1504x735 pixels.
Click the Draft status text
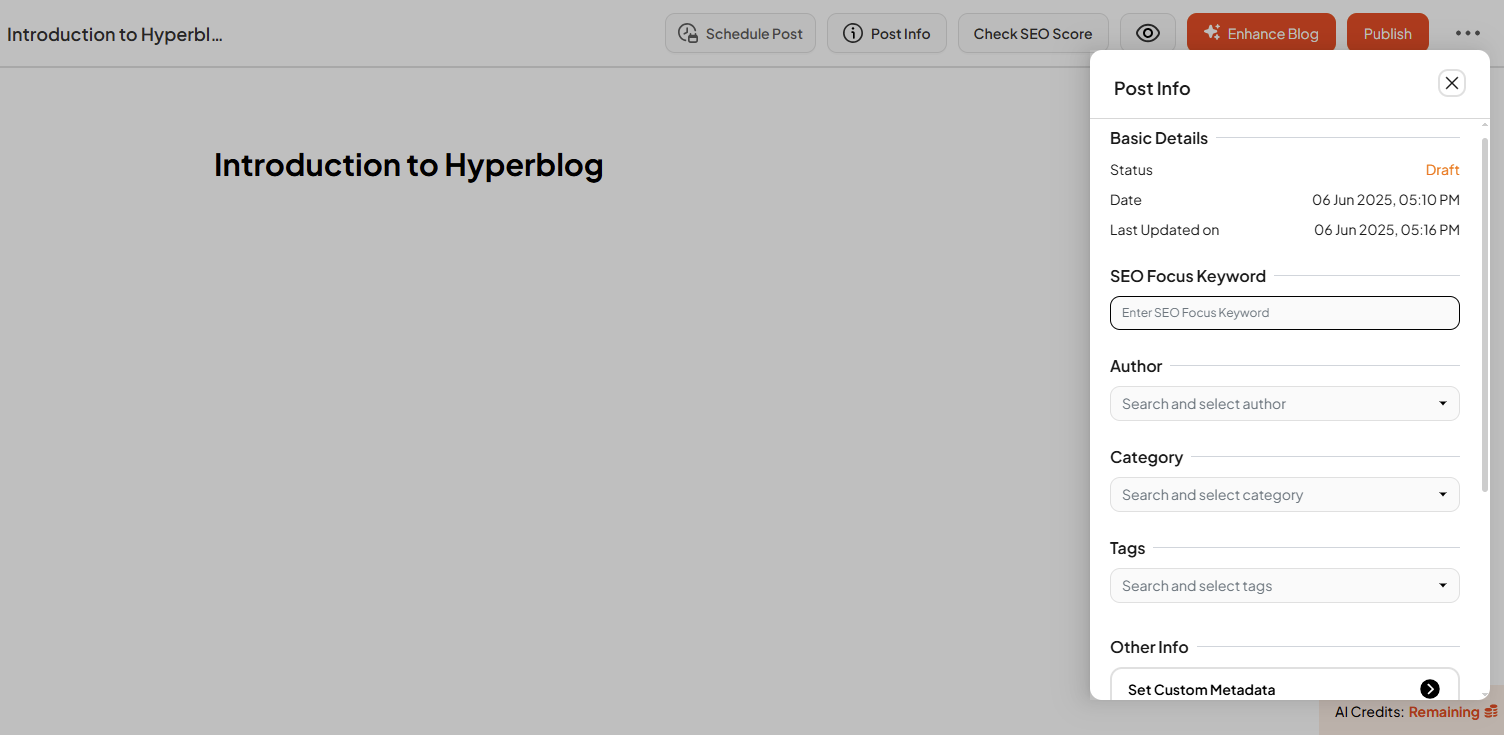1442,170
